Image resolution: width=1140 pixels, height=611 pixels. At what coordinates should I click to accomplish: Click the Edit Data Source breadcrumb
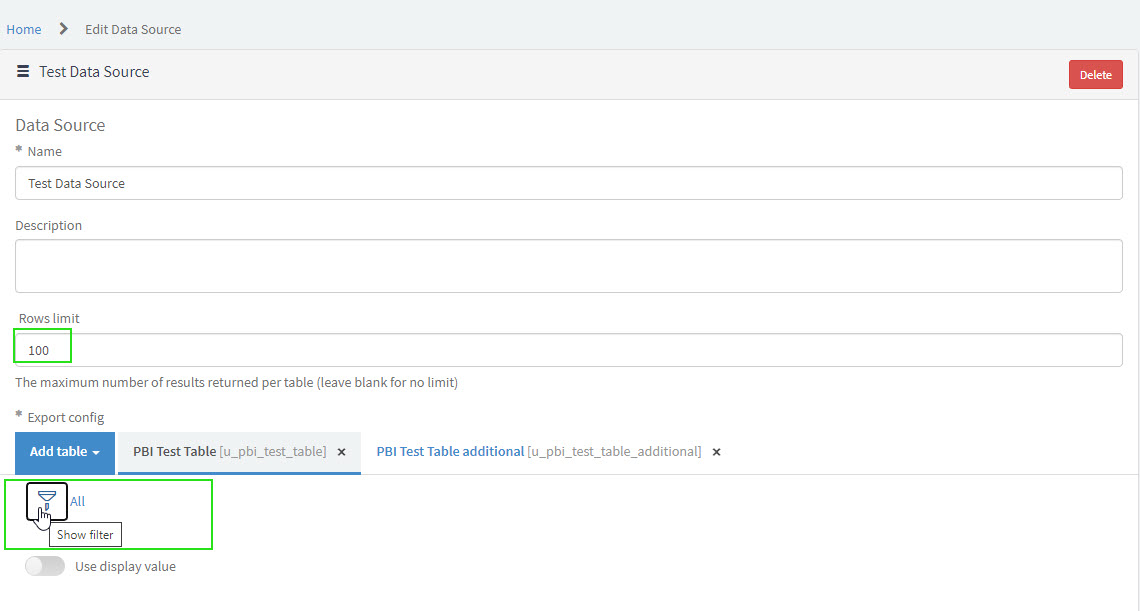[x=133, y=29]
